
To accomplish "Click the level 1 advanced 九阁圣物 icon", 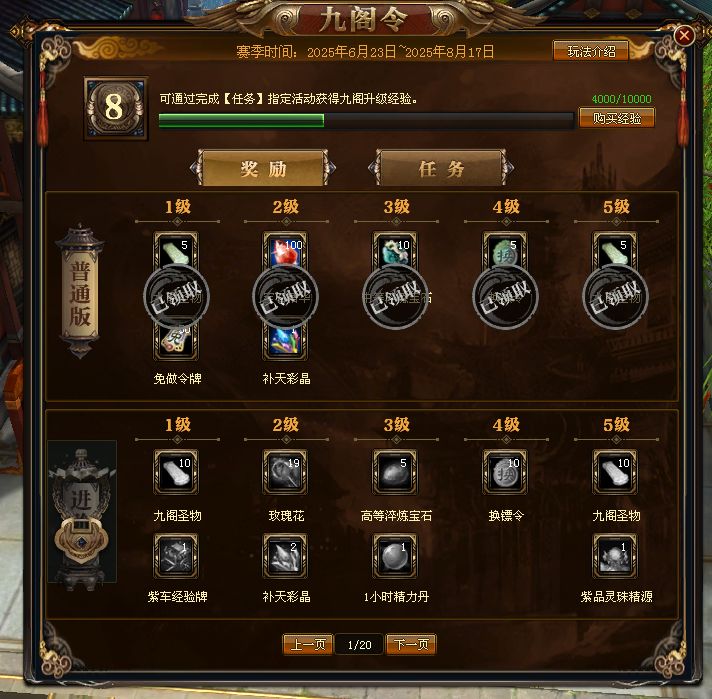I will pos(176,472).
